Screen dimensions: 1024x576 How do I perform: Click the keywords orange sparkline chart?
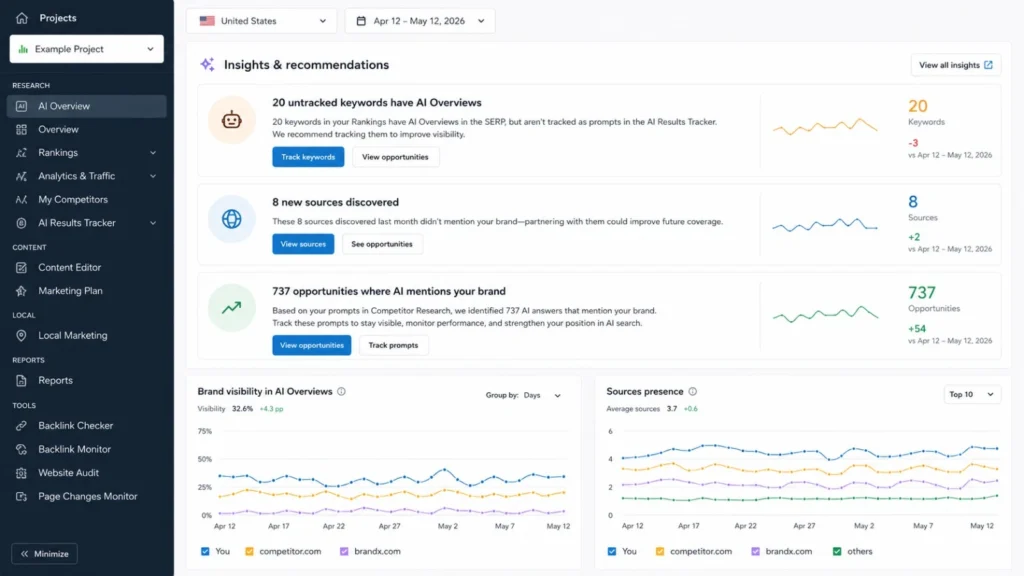coord(825,127)
